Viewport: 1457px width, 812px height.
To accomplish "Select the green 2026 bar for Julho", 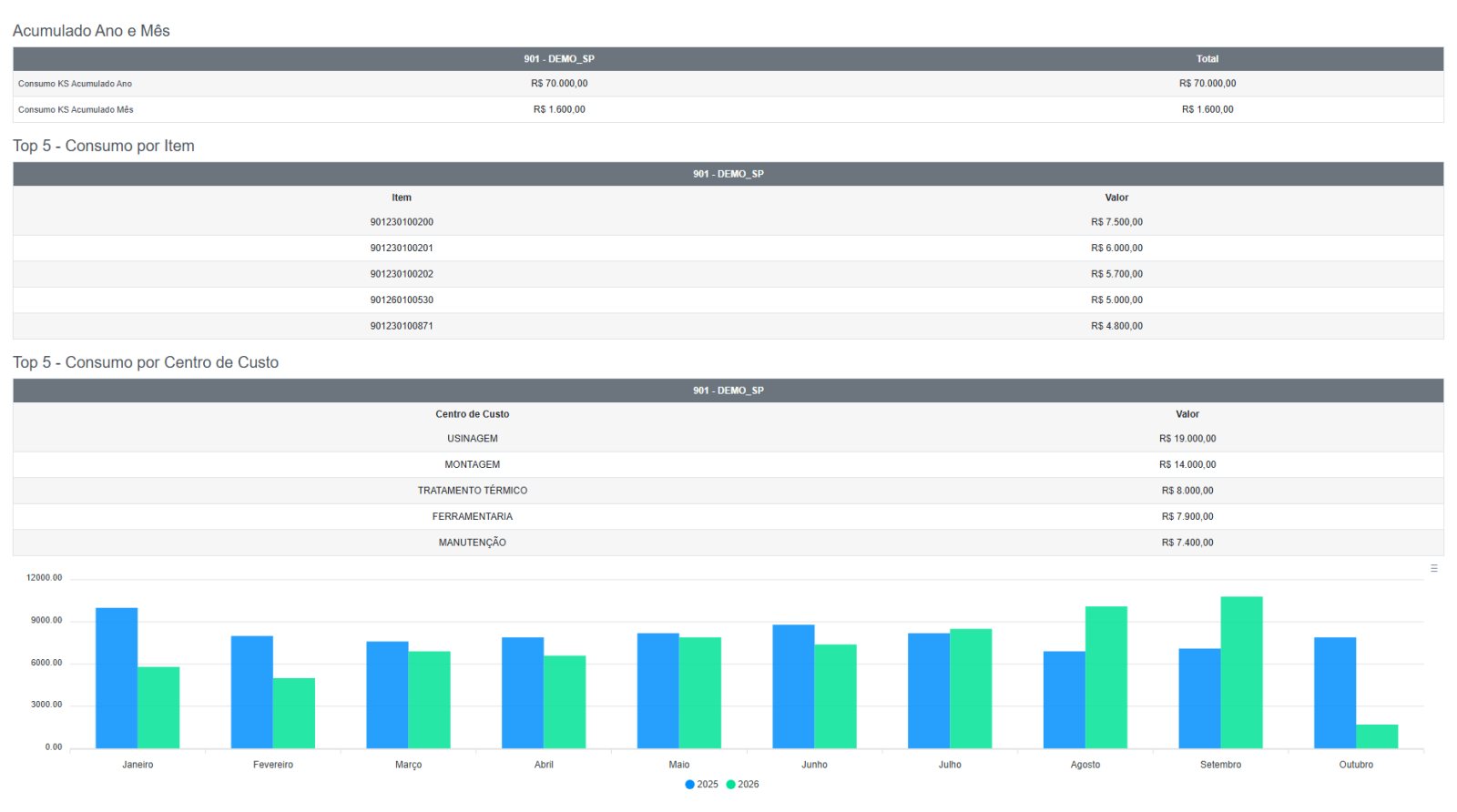I will pos(971,688).
